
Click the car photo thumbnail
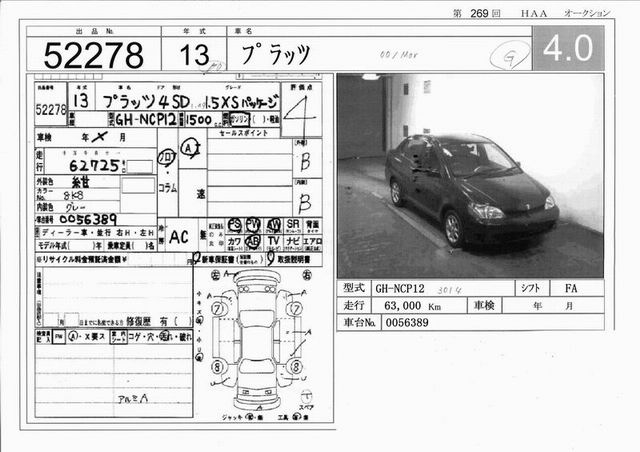(x=470, y=176)
